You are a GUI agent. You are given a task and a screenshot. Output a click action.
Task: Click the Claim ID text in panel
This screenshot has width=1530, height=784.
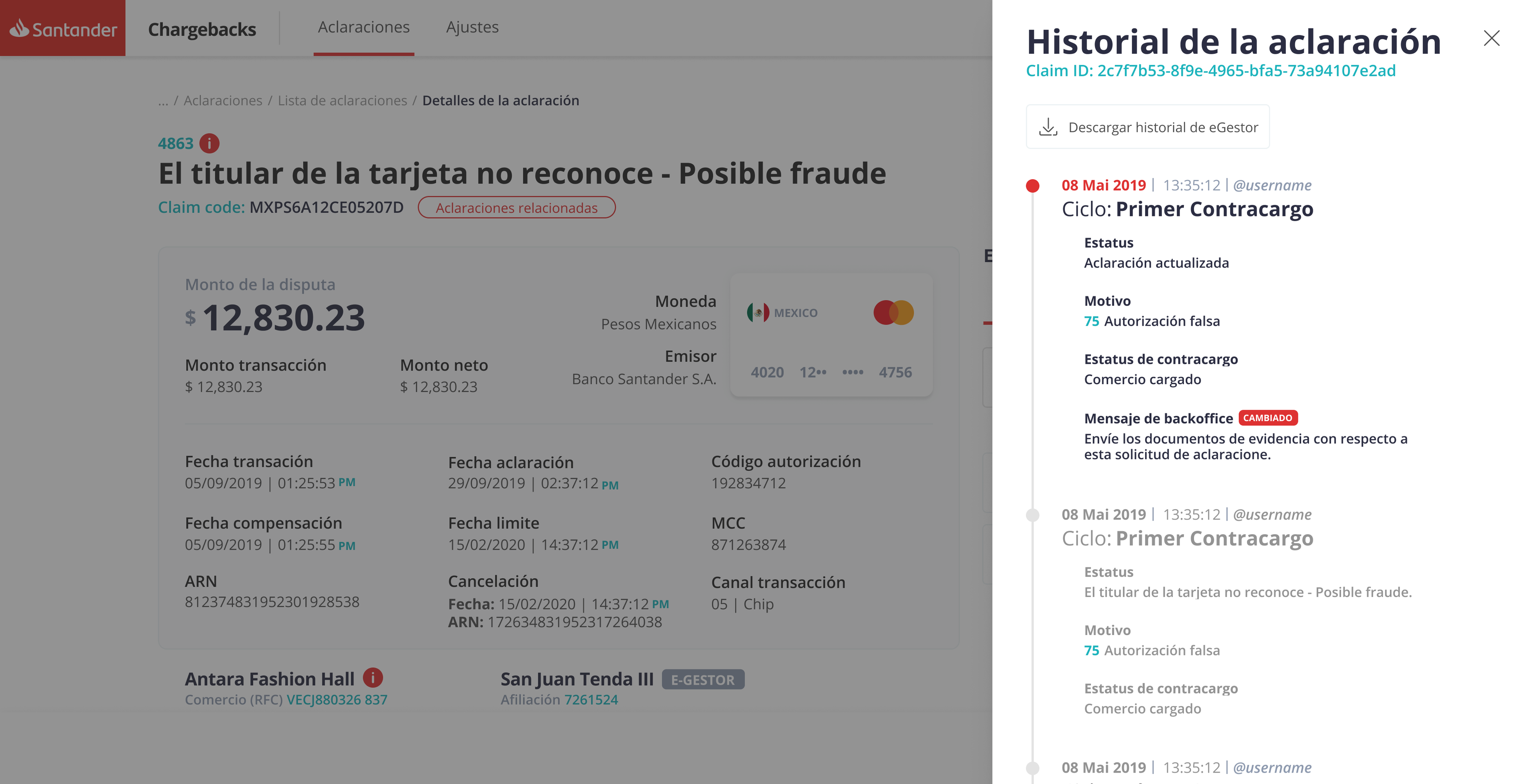pos(1211,71)
